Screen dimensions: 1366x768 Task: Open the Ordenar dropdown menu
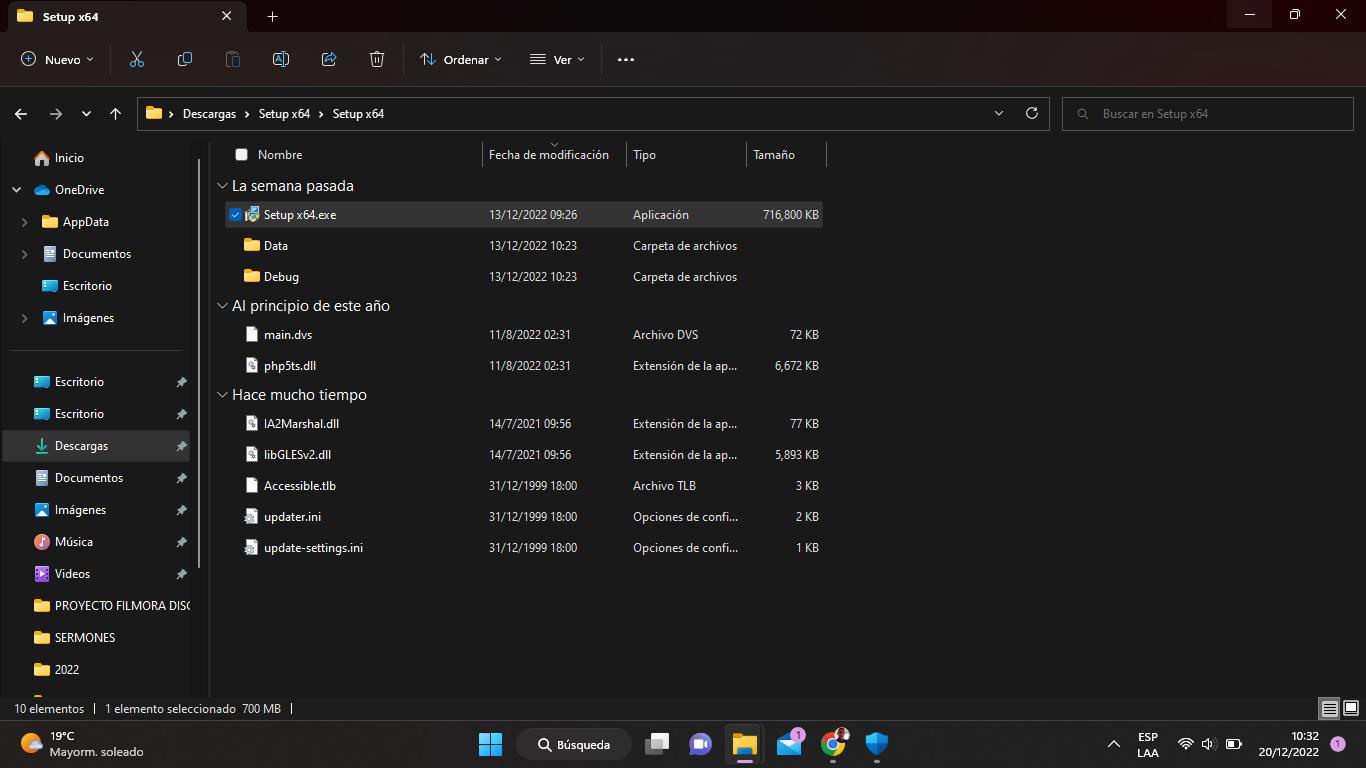point(461,60)
